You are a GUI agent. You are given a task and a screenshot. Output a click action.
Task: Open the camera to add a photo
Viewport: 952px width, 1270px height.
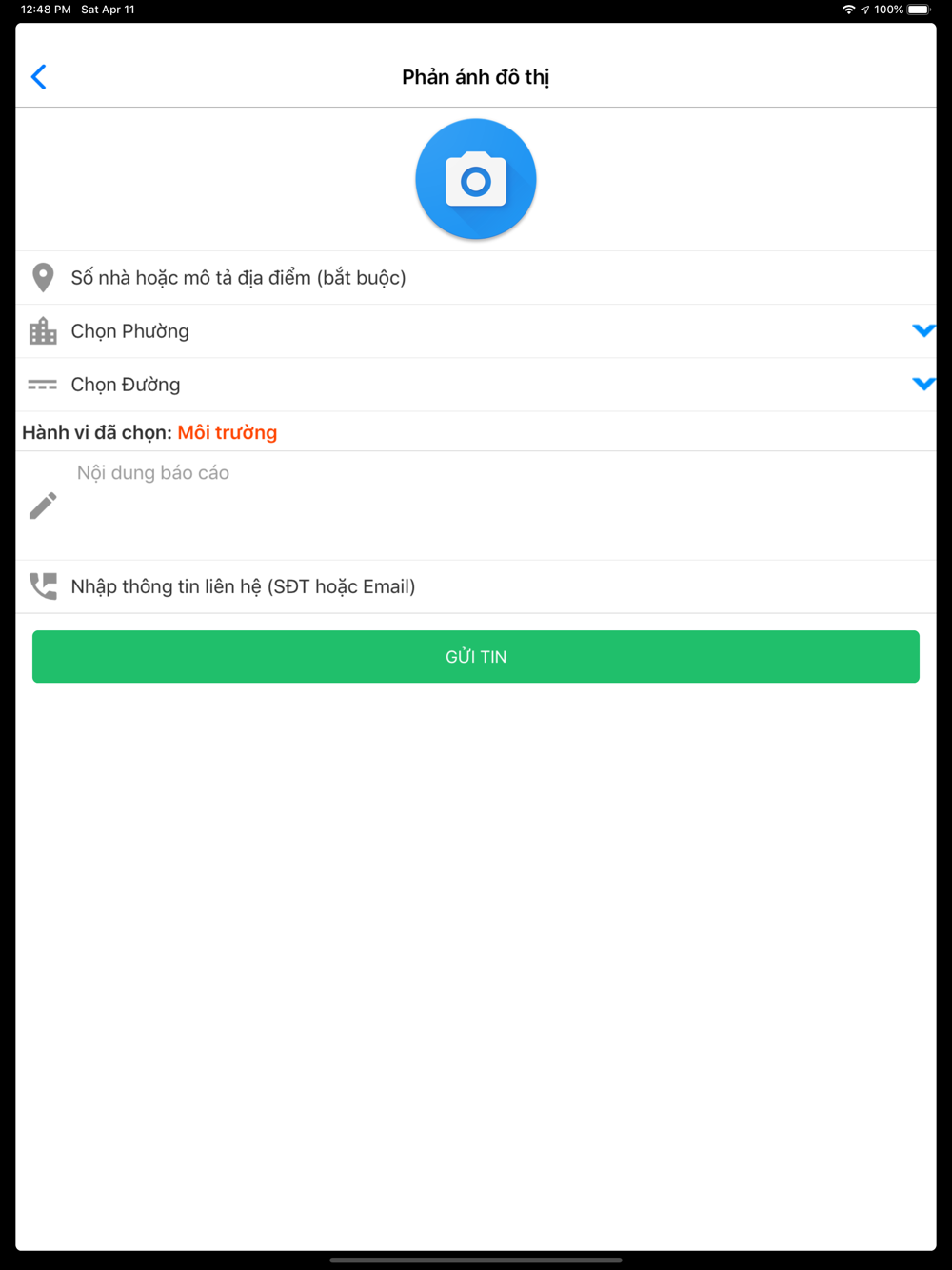click(476, 179)
